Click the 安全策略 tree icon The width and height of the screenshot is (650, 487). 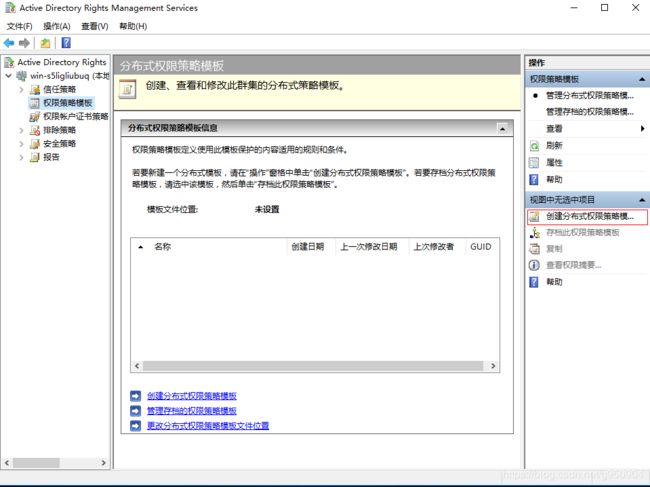click(x=35, y=144)
